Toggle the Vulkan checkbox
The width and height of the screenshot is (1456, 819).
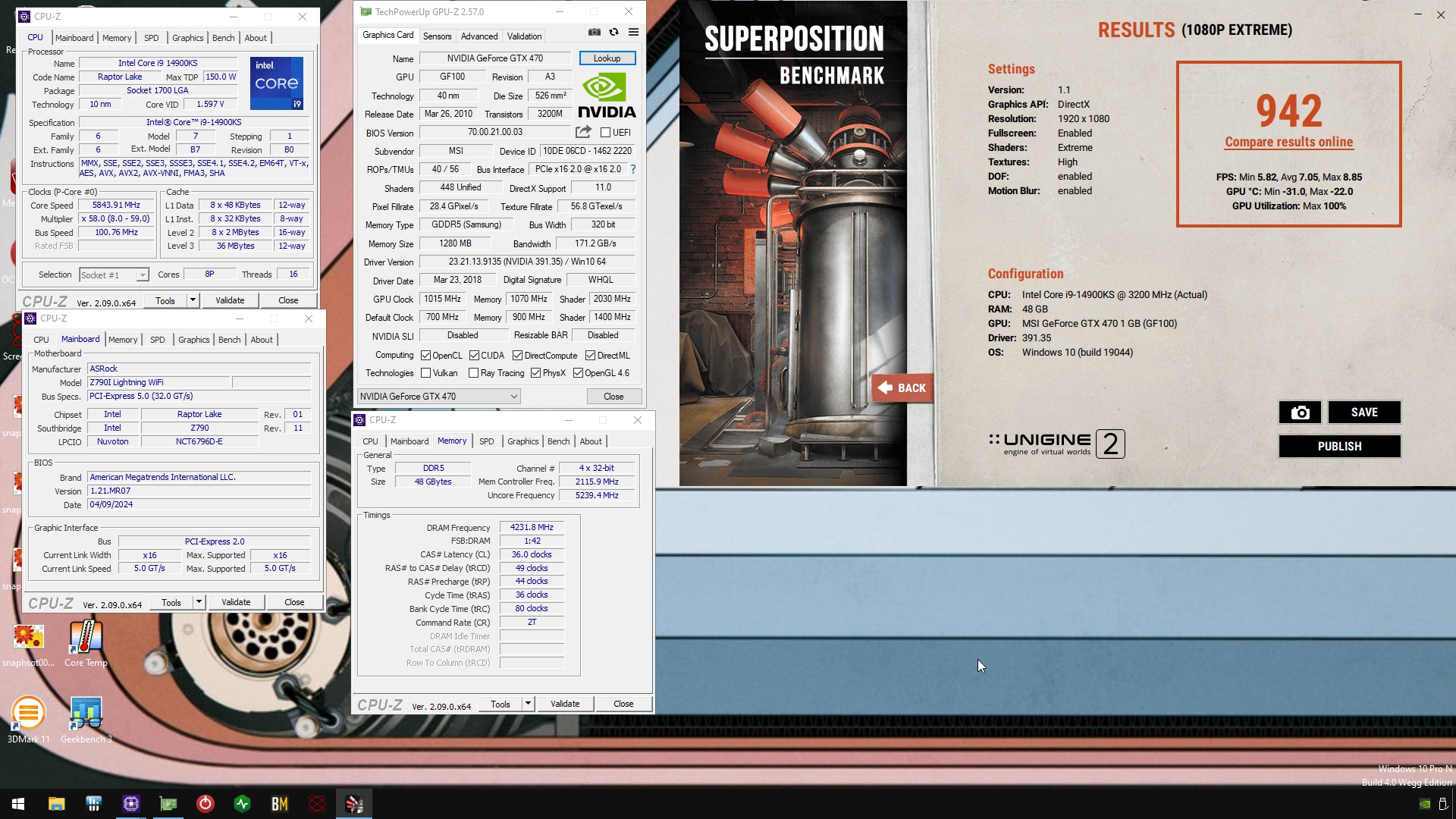point(425,373)
